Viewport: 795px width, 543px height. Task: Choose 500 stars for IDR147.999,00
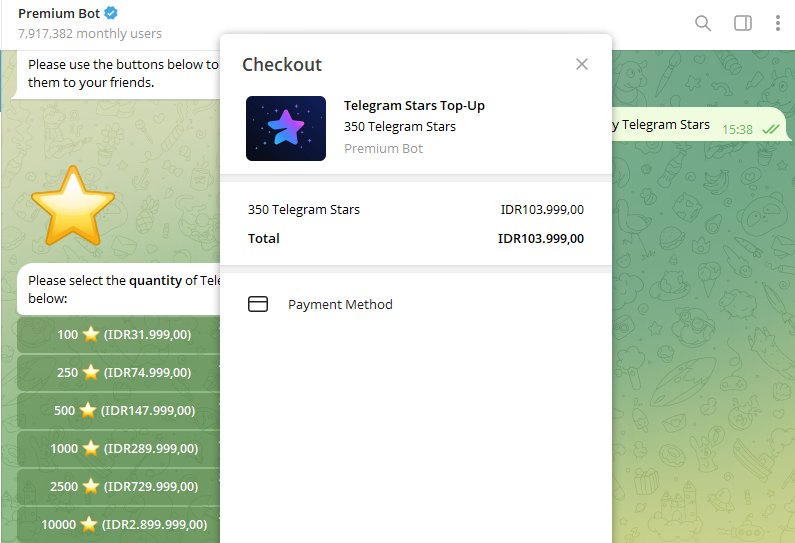(120, 411)
